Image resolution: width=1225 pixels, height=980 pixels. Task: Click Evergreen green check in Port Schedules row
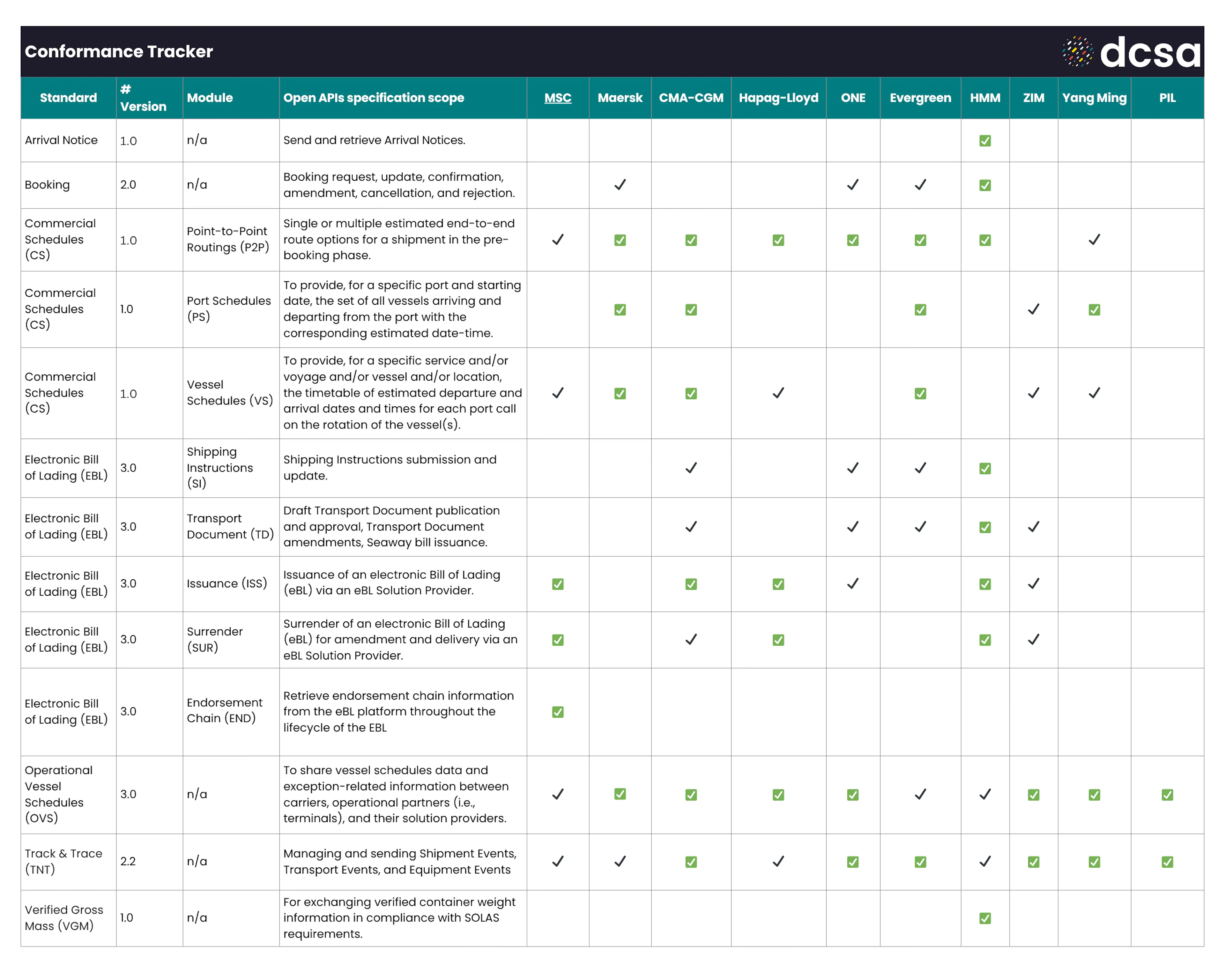(920, 309)
